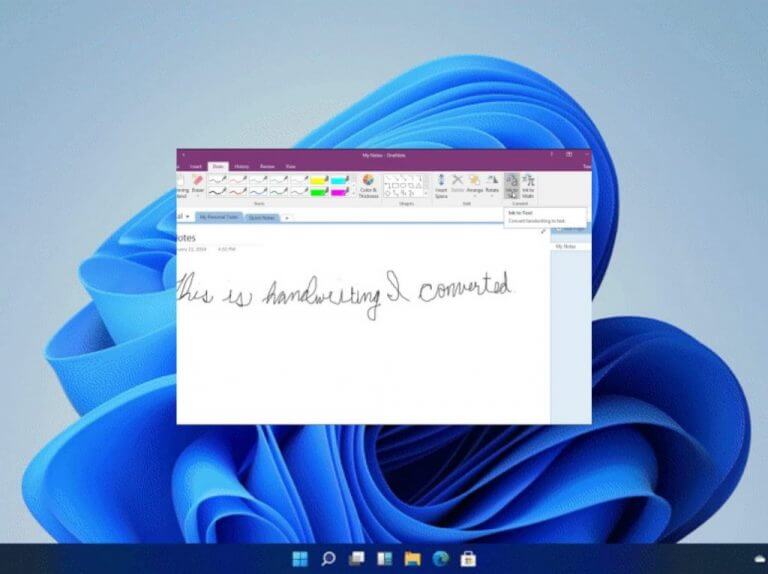Click the handwritten ink sentence on page
Viewport: 768px width, 574px height.
point(344,295)
